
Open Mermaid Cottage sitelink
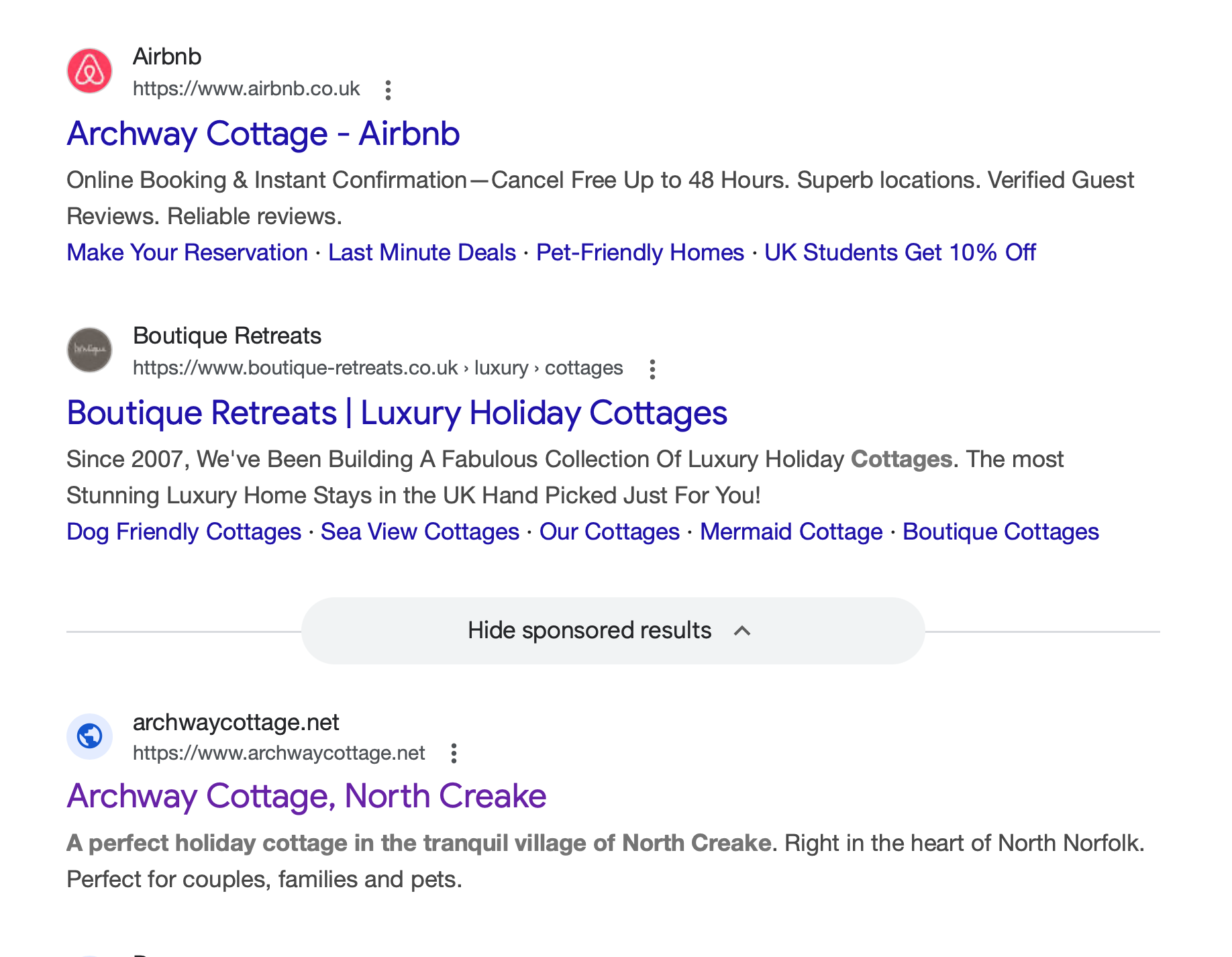click(x=791, y=532)
